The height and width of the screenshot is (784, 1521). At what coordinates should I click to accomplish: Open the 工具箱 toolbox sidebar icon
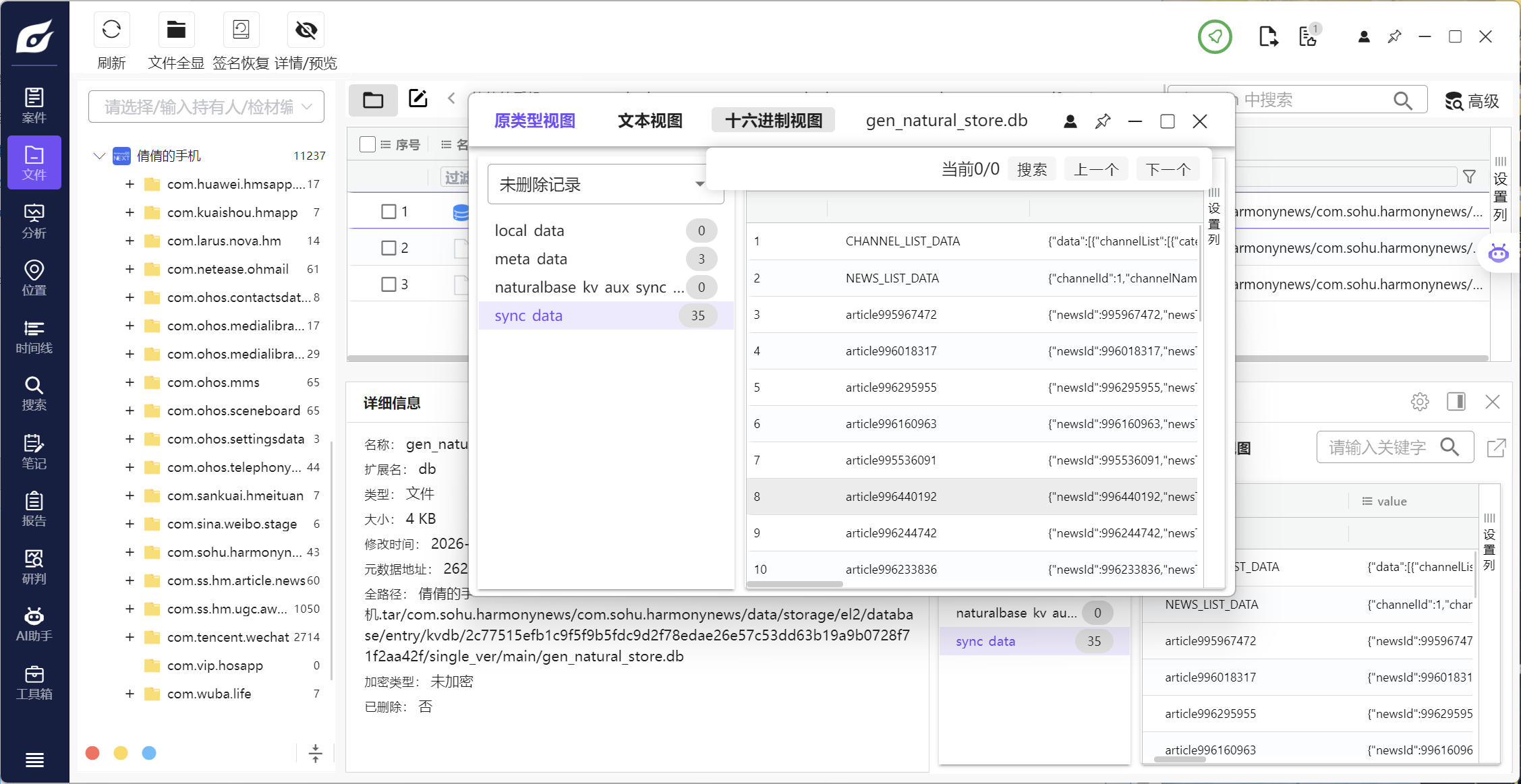click(x=34, y=682)
